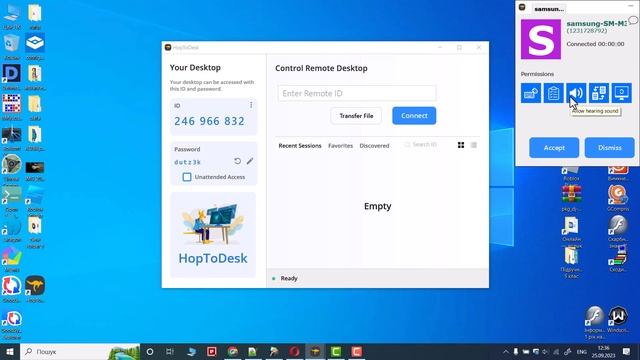Open the taskbar clock and date
Viewport: 640px width, 360px height.
(x=603, y=351)
